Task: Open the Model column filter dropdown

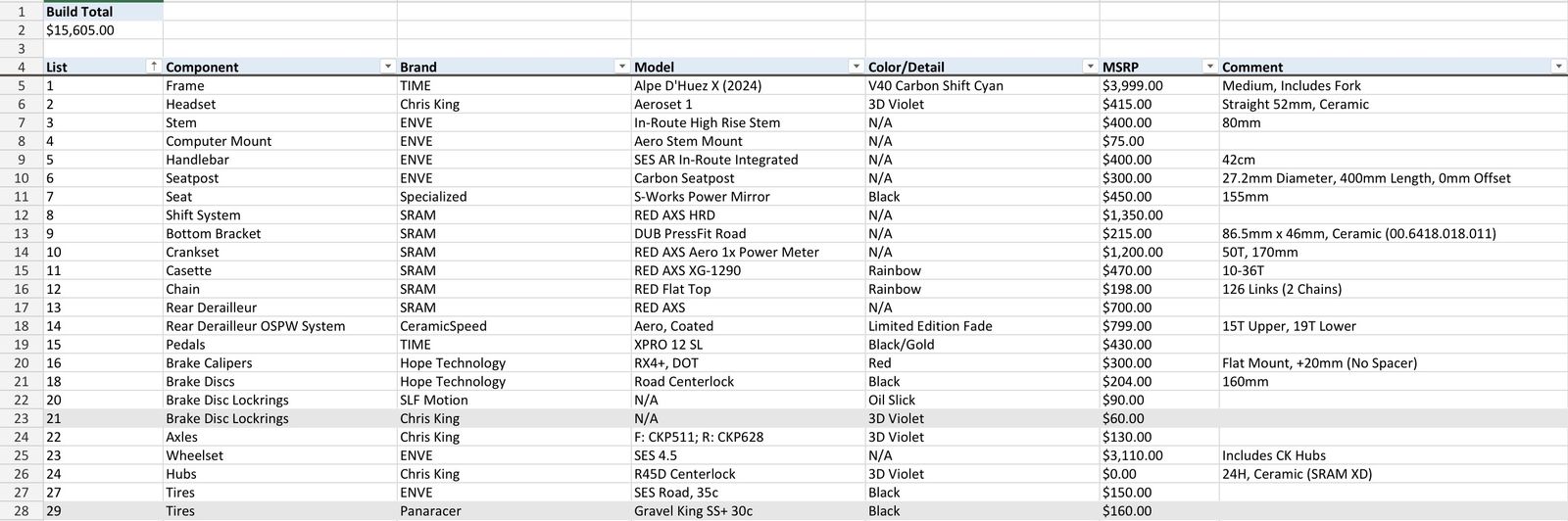Action: click(x=856, y=67)
